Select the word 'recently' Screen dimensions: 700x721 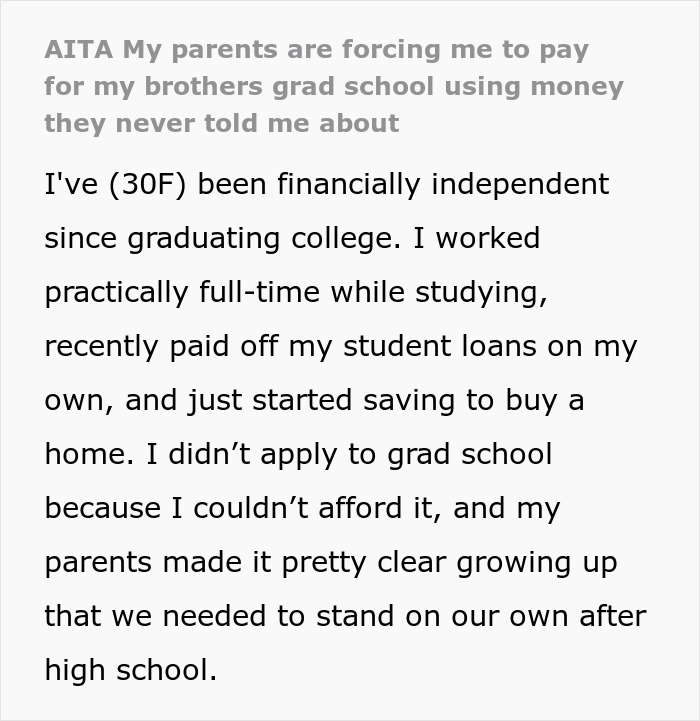click(x=102, y=347)
